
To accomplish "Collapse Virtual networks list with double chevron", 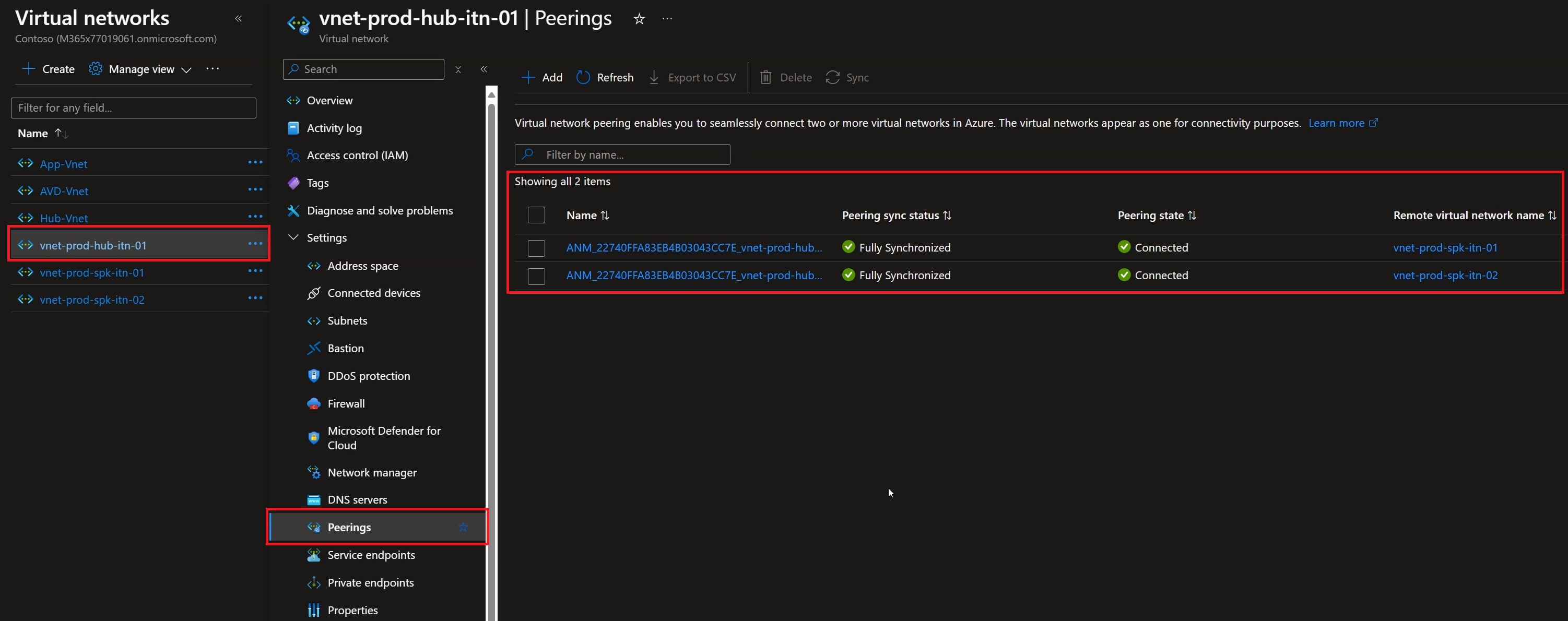I will pos(239,19).
